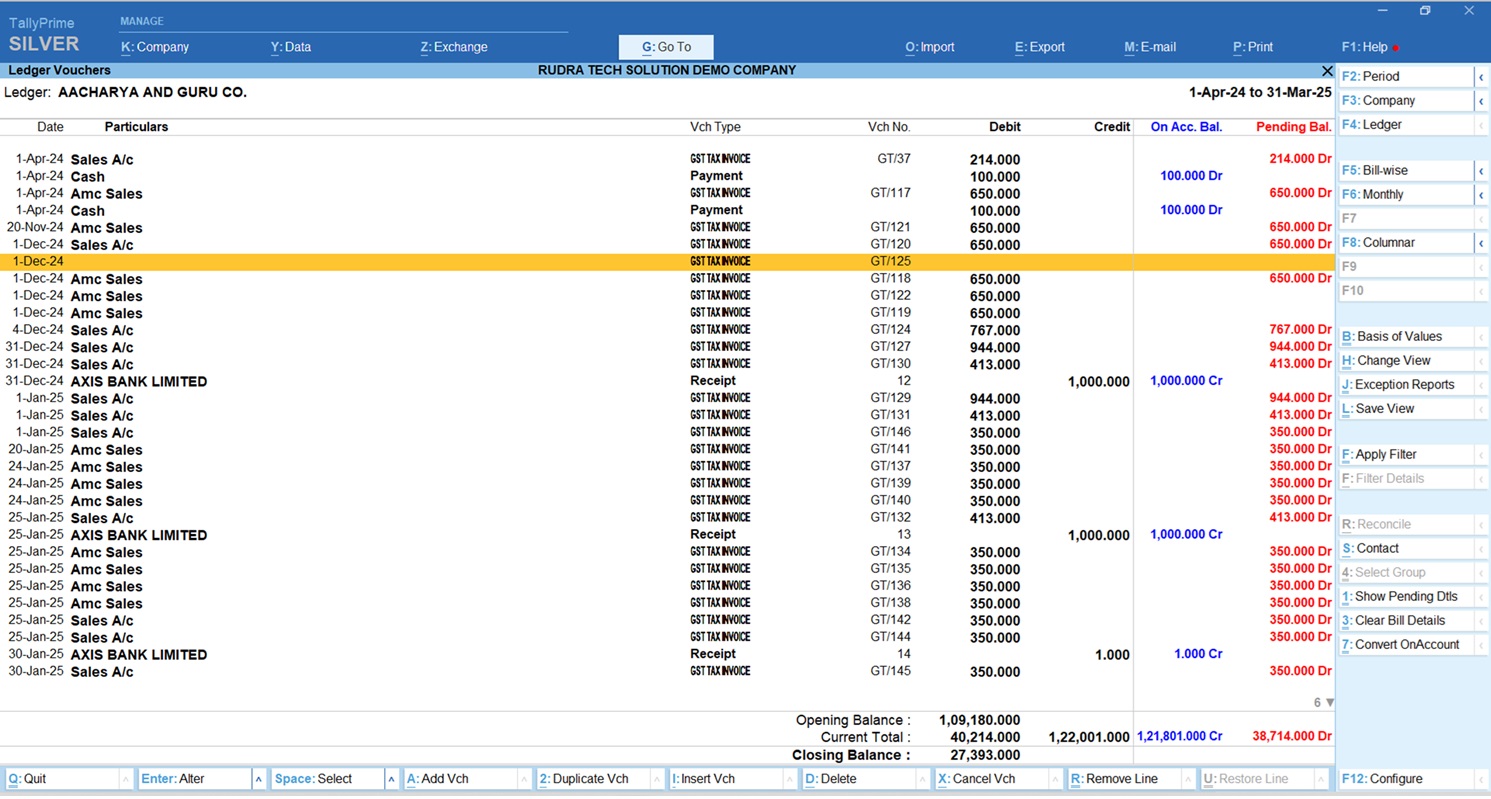Image resolution: width=1491 pixels, height=799 pixels.
Task: Open the Export menu
Action: (1039, 47)
